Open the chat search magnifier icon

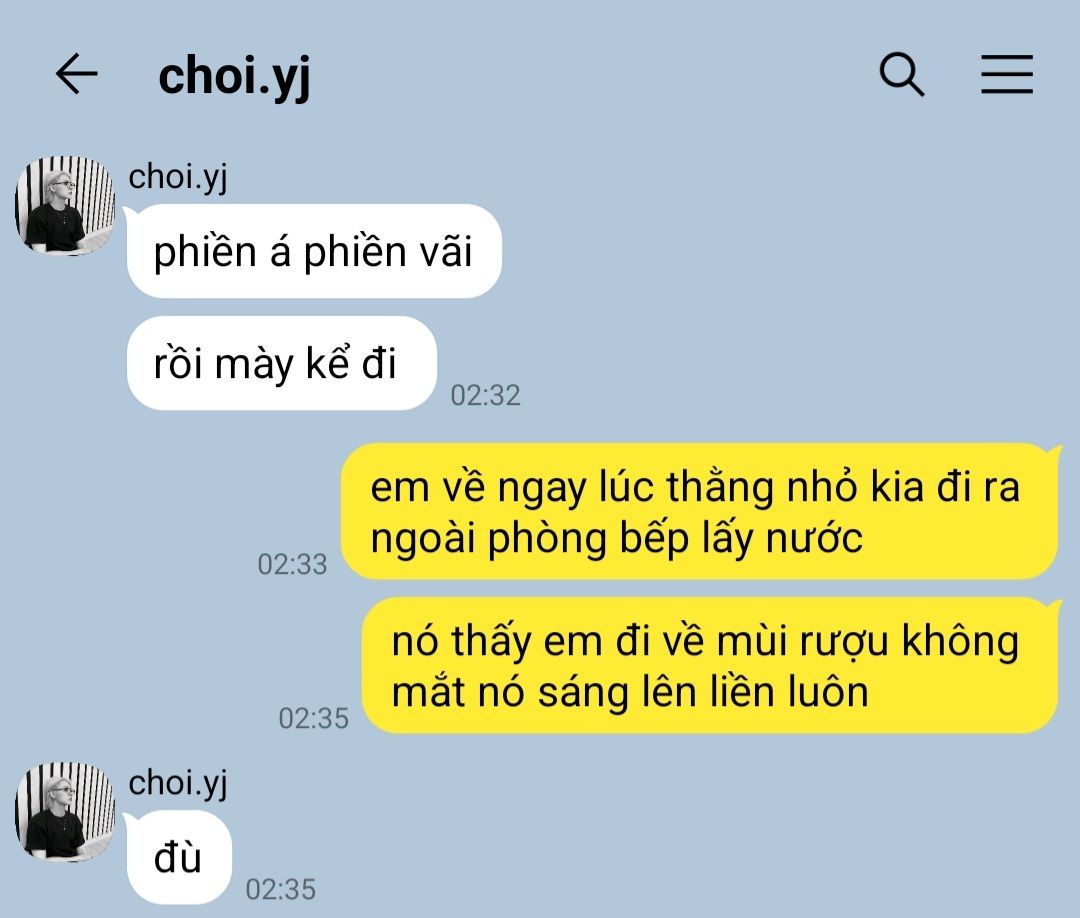(x=902, y=74)
